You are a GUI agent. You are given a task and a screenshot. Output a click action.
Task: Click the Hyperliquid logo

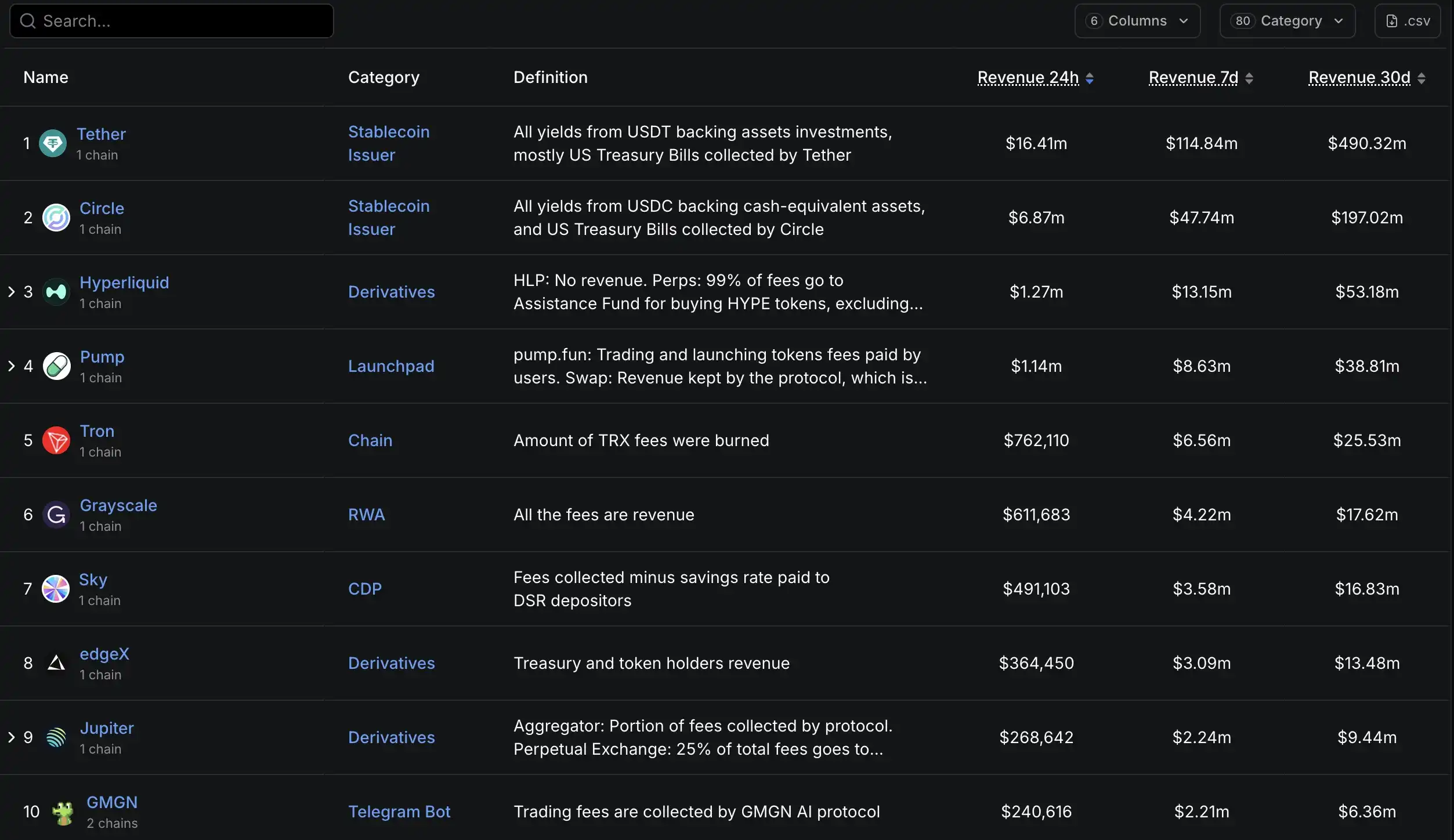point(56,292)
